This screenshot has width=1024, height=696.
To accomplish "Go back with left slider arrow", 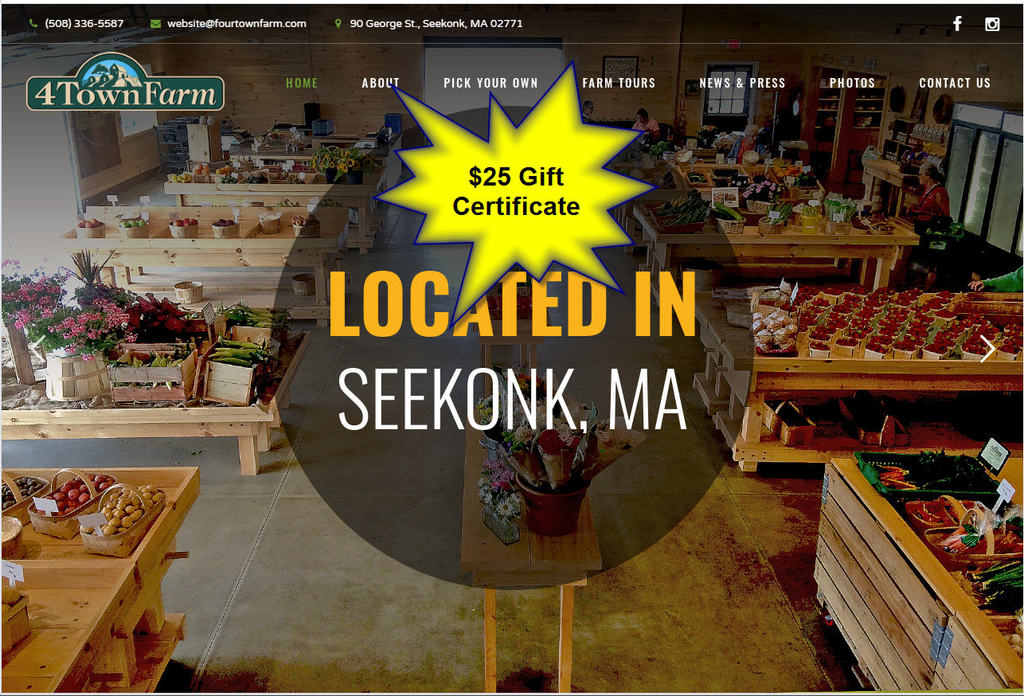I will tap(37, 342).
